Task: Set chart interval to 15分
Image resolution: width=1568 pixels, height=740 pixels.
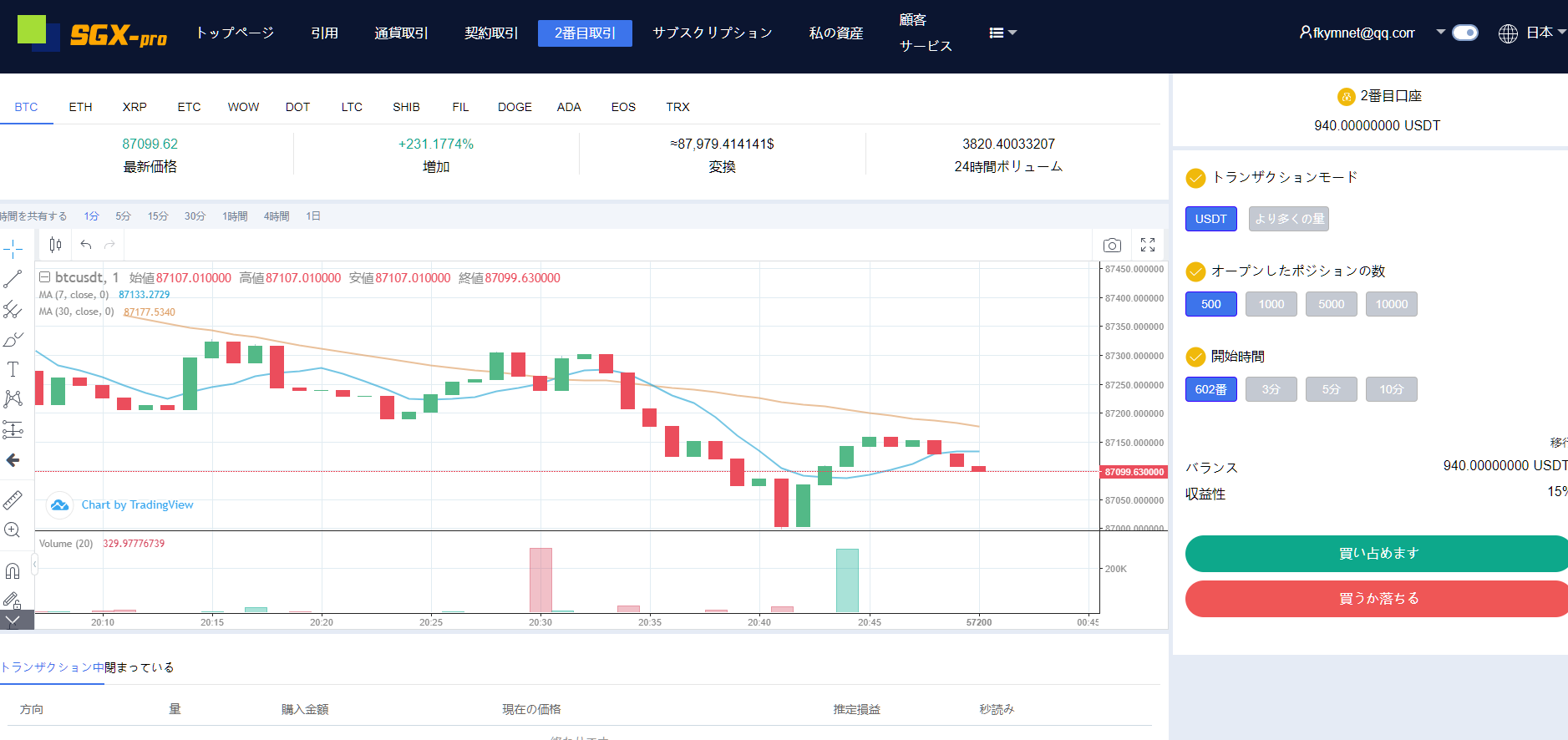Action: tap(158, 216)
